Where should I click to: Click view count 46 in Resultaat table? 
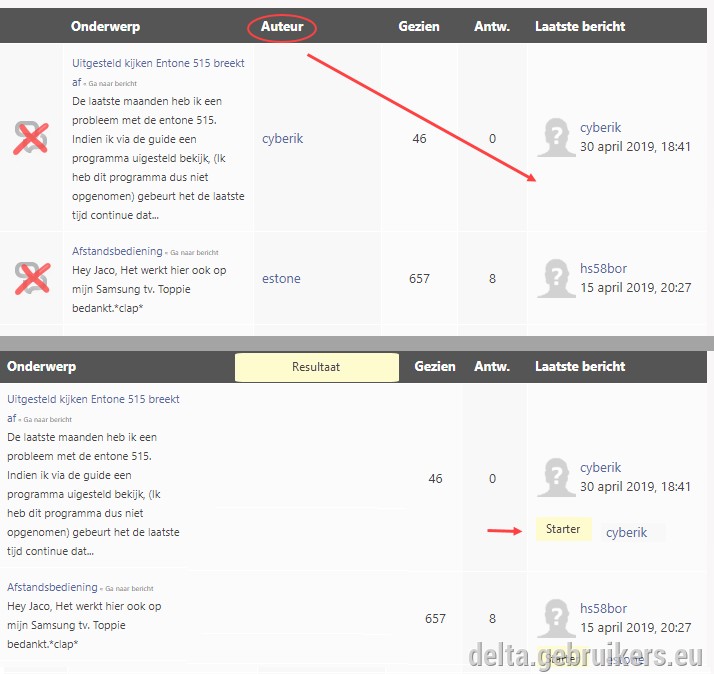coord(435,479)
